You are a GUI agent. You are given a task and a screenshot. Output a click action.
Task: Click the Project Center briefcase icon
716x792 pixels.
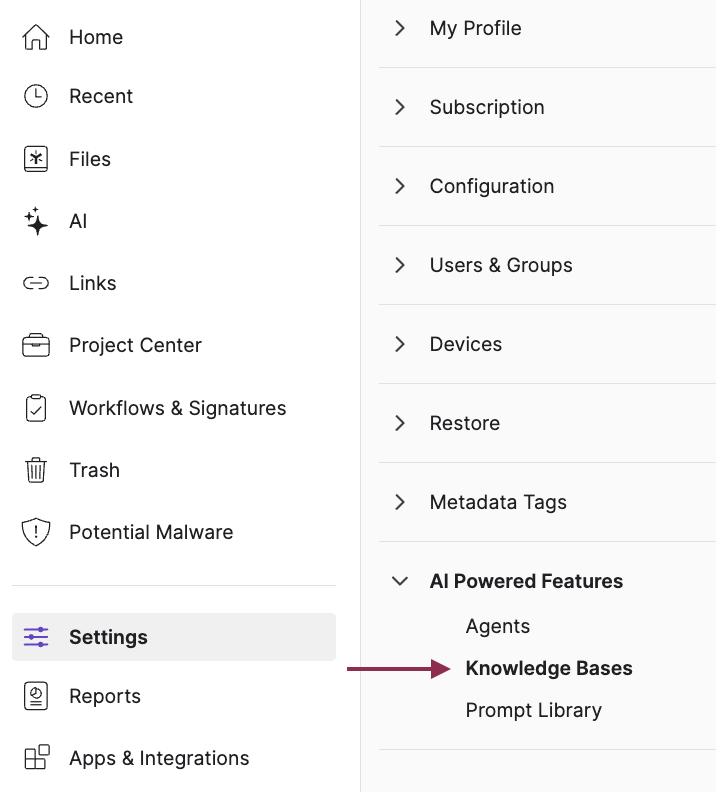tap(36, 345)
